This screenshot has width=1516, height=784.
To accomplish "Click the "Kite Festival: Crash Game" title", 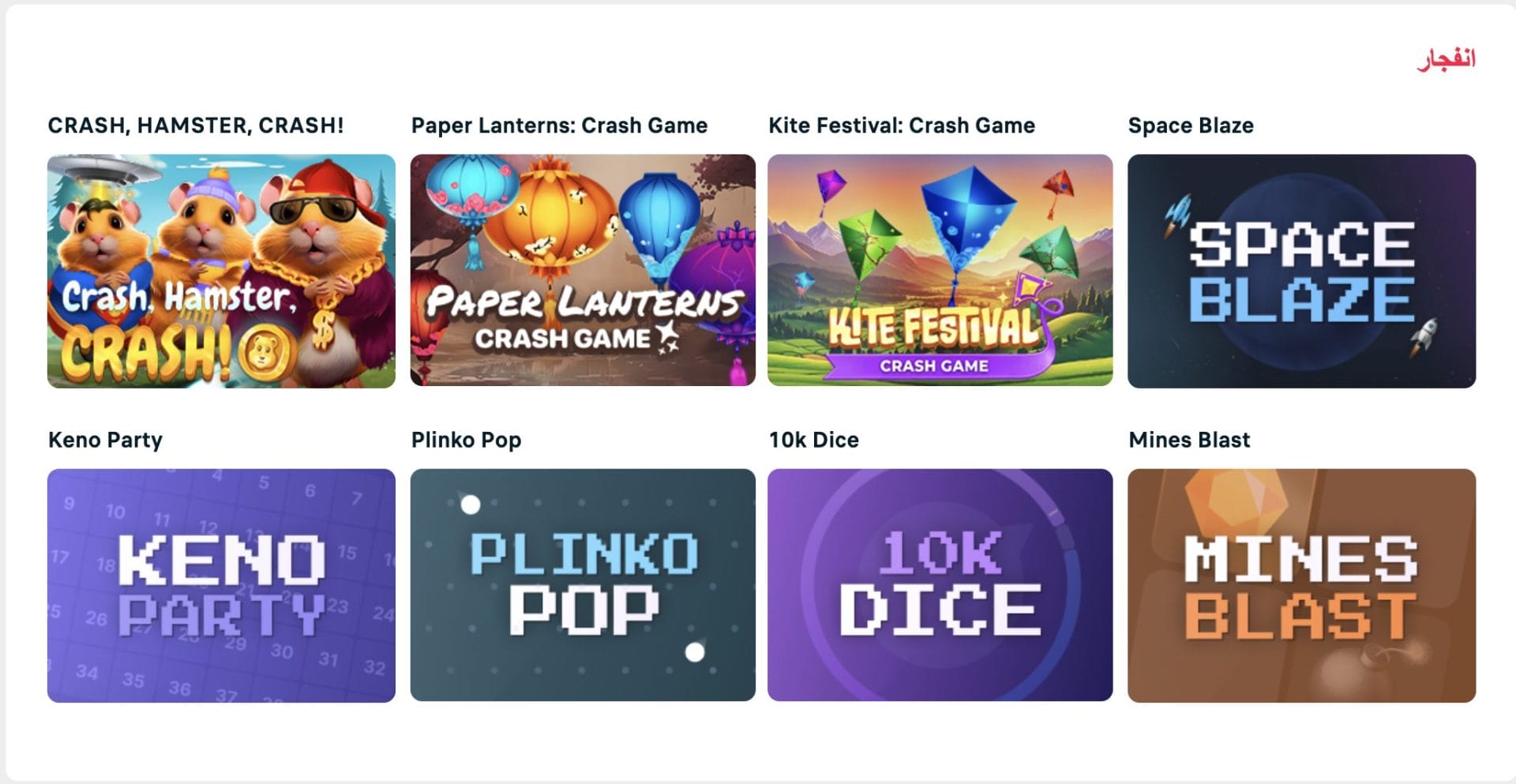I will 902,126.
